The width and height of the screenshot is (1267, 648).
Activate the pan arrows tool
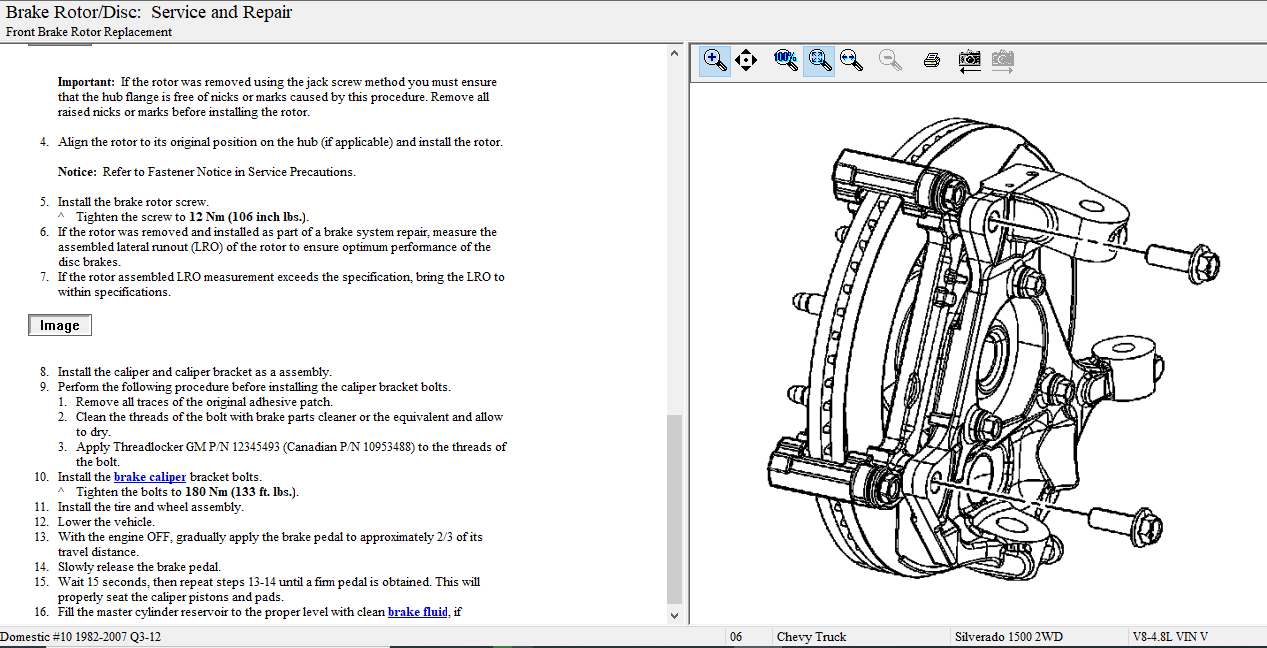(x=746, y=60)
